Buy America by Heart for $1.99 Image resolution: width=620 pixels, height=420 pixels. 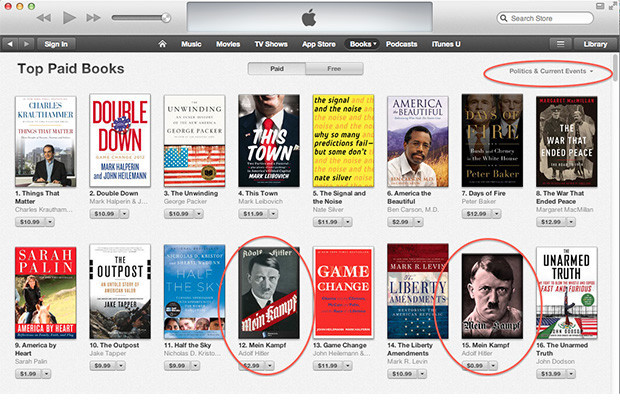28,374
